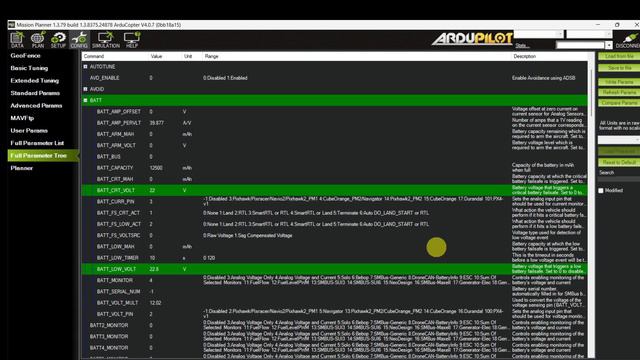The image size is (640, 360).
Task: Select the BATT_FS_VOLTSRC parameter
Action: click(118, 236)
